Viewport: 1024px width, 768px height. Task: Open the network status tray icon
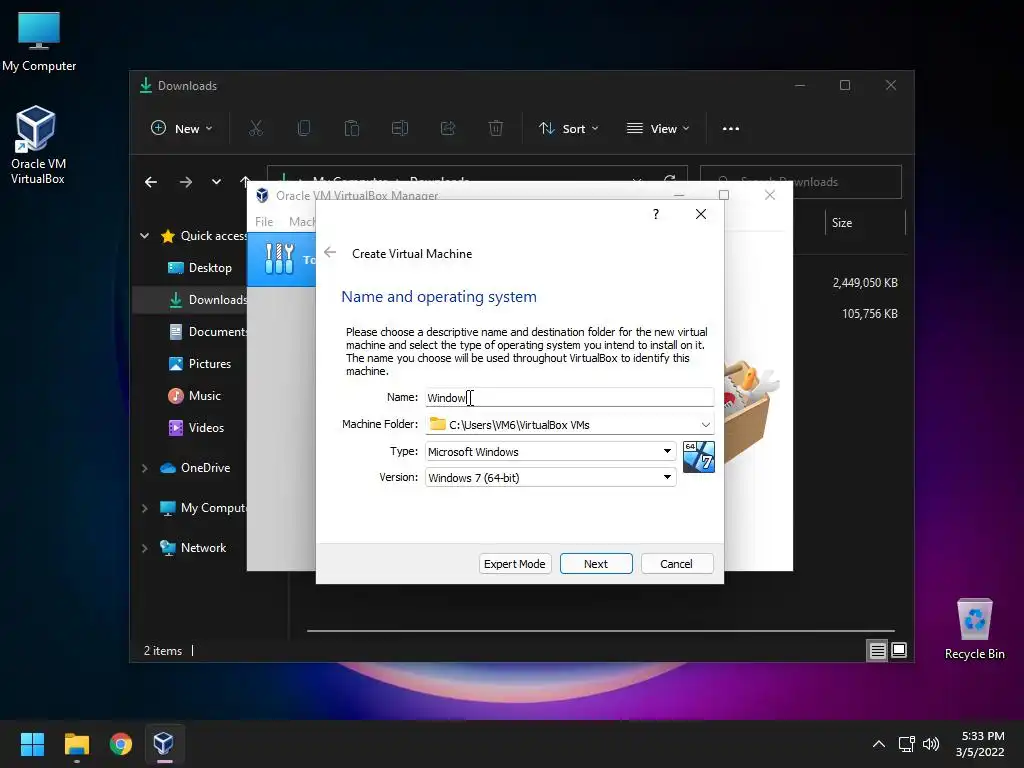906,744
